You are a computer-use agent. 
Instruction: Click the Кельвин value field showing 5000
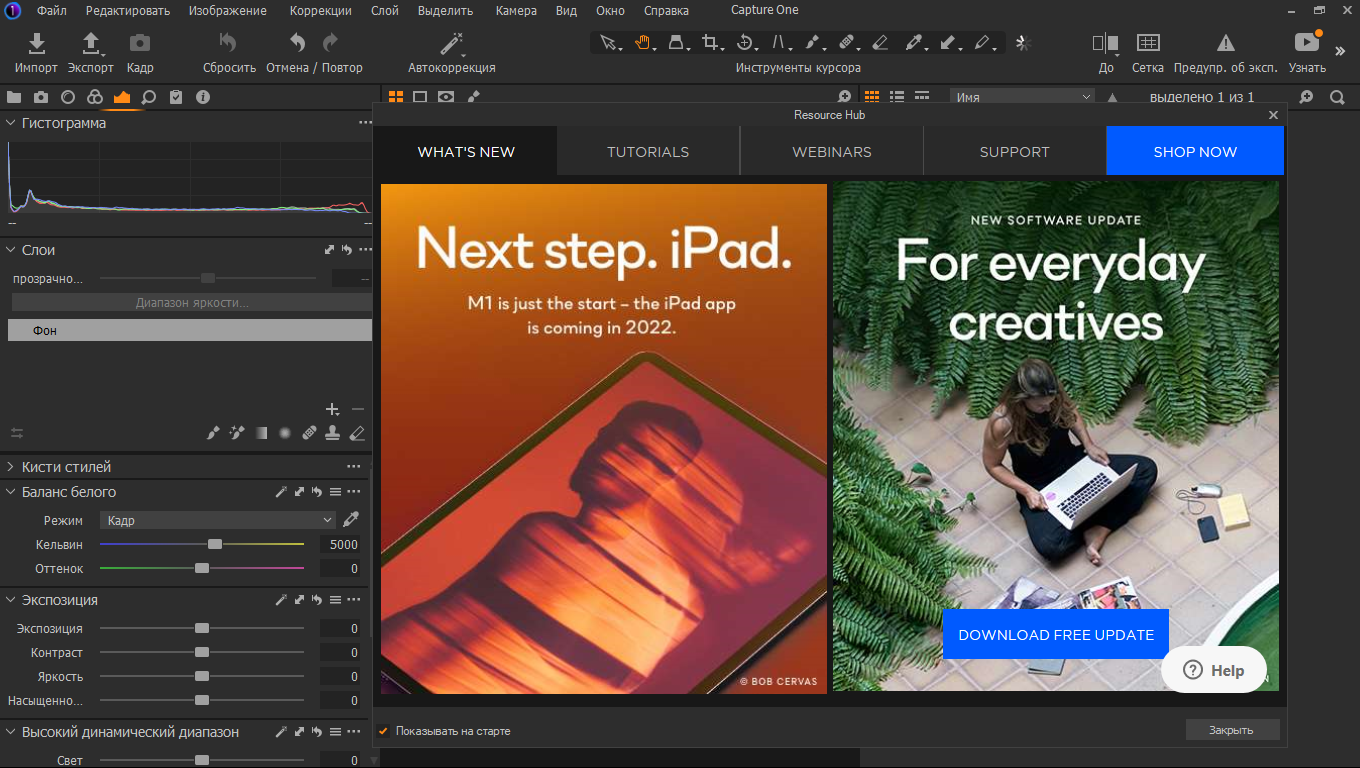[340, 545]
